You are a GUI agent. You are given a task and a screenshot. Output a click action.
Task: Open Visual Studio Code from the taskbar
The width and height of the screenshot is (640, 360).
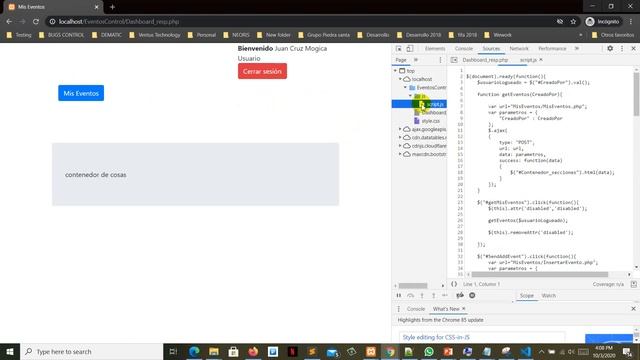click(x=526, y=351)
